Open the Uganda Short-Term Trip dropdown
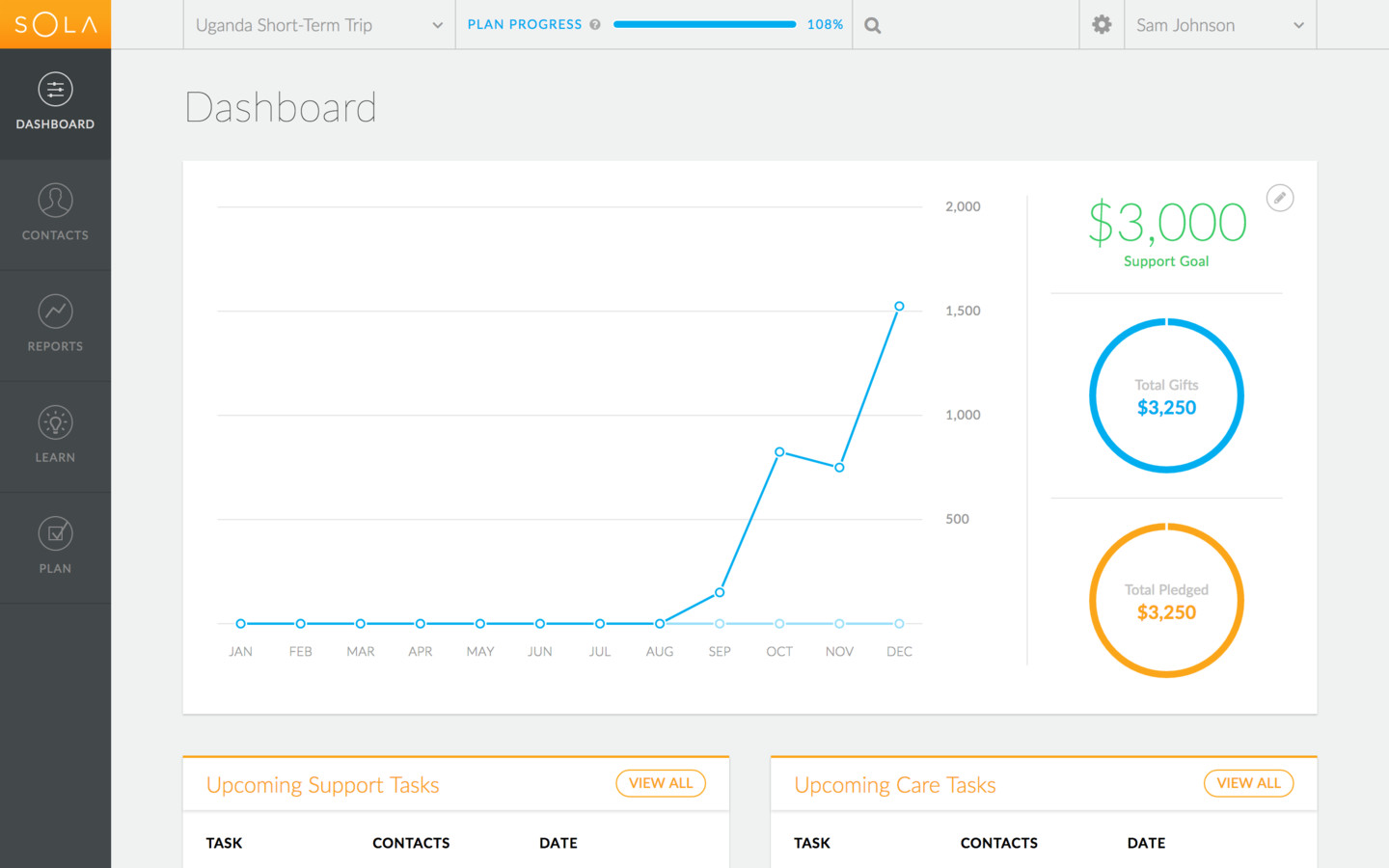1389x868 pixels. point(318,25)
